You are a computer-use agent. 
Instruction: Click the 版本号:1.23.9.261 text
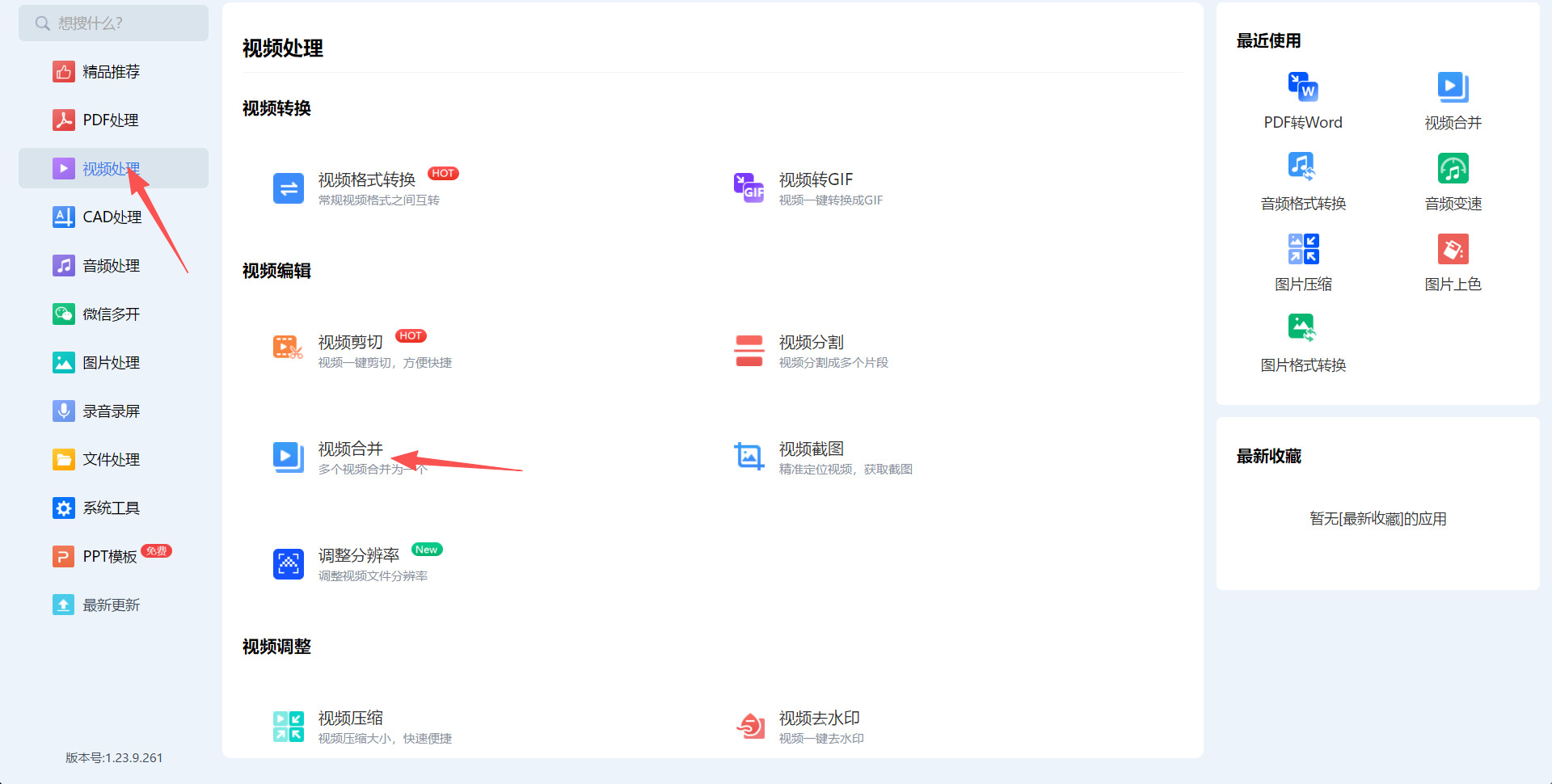114,758
